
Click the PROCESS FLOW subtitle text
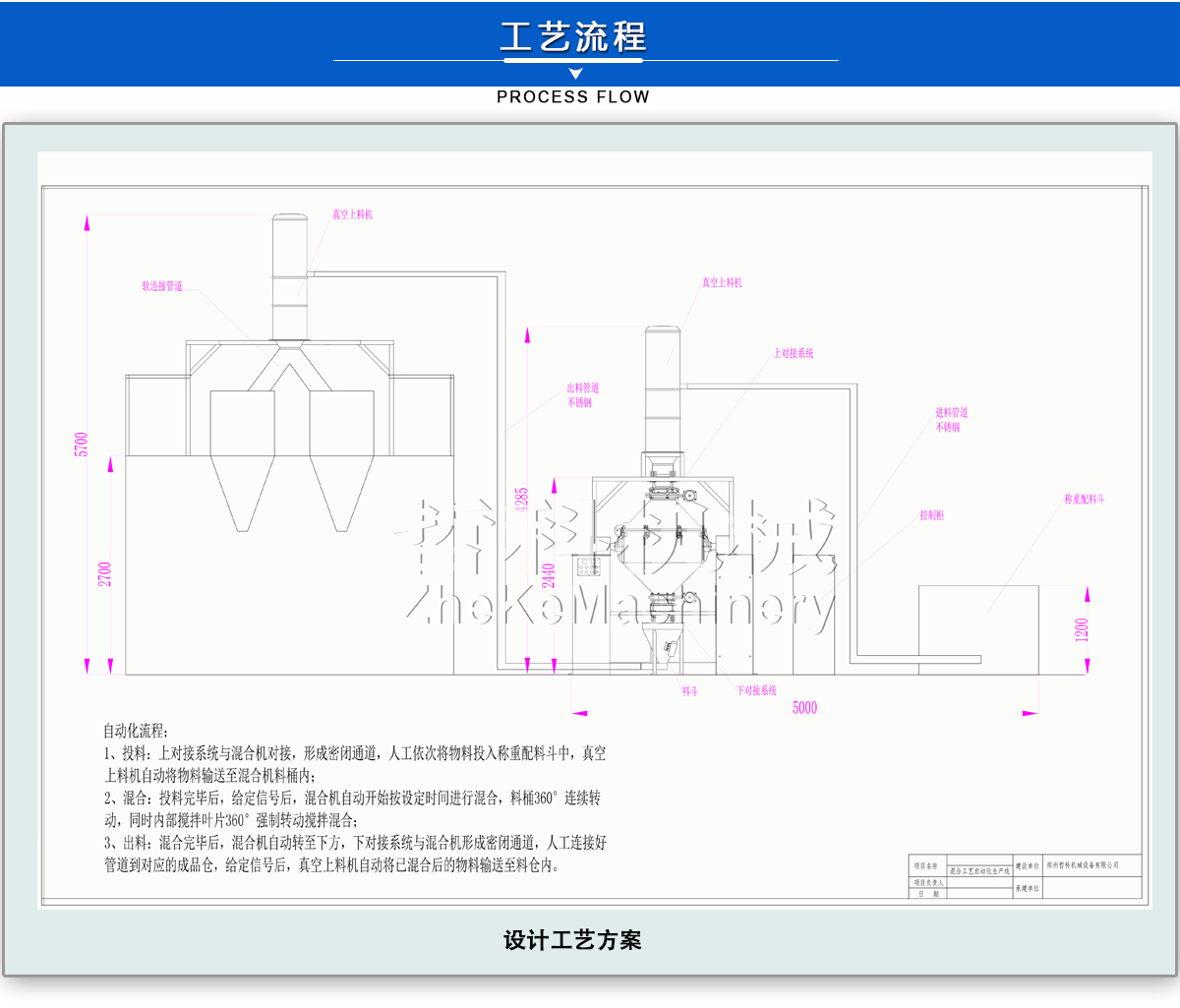(x=573, y=96)
